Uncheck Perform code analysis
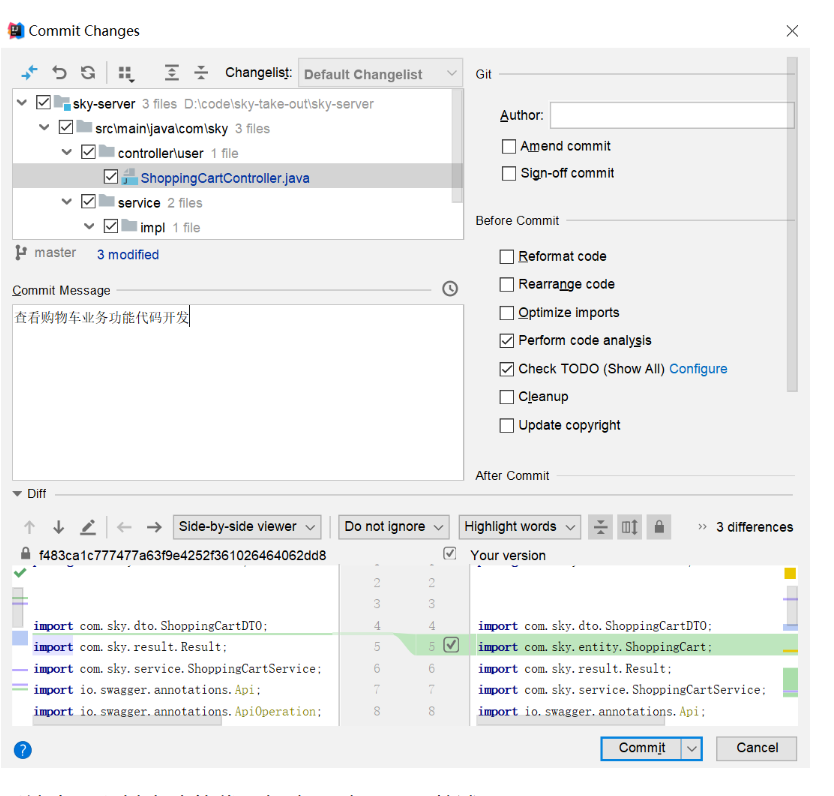Image resolution: width=834 pixels, height=796 pixels. [506, 341]
